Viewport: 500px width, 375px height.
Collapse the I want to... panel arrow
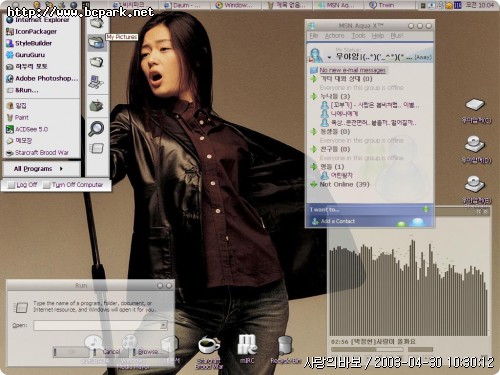(426, 209)
